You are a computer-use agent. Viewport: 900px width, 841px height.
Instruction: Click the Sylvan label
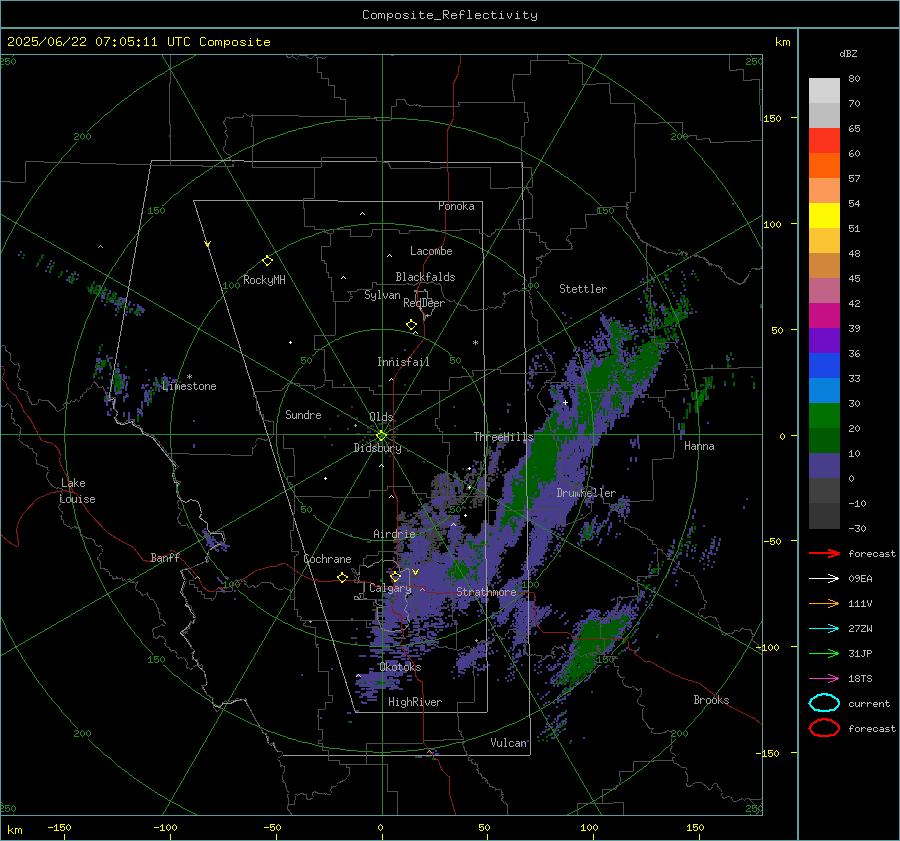coord(382,295)
